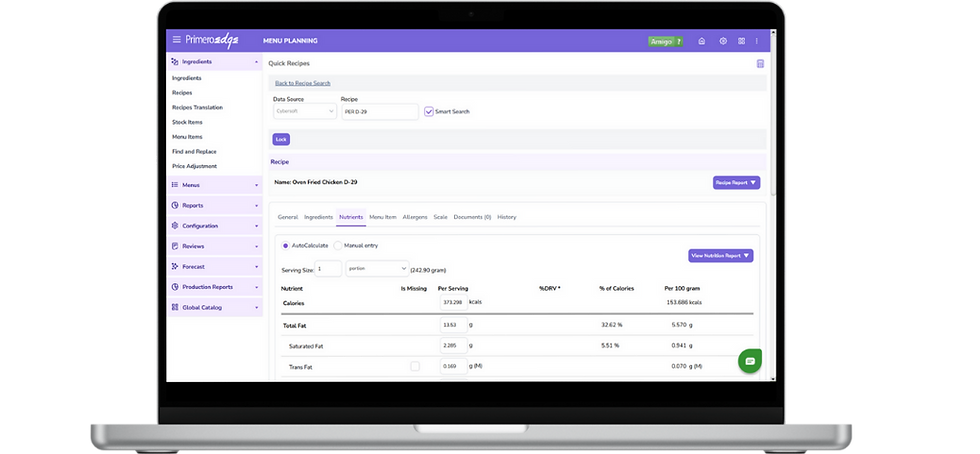Image resolution: width=980 pixels, height=454 pixels.
Task: Open the hamburger navigation menu
Action: 177,40
